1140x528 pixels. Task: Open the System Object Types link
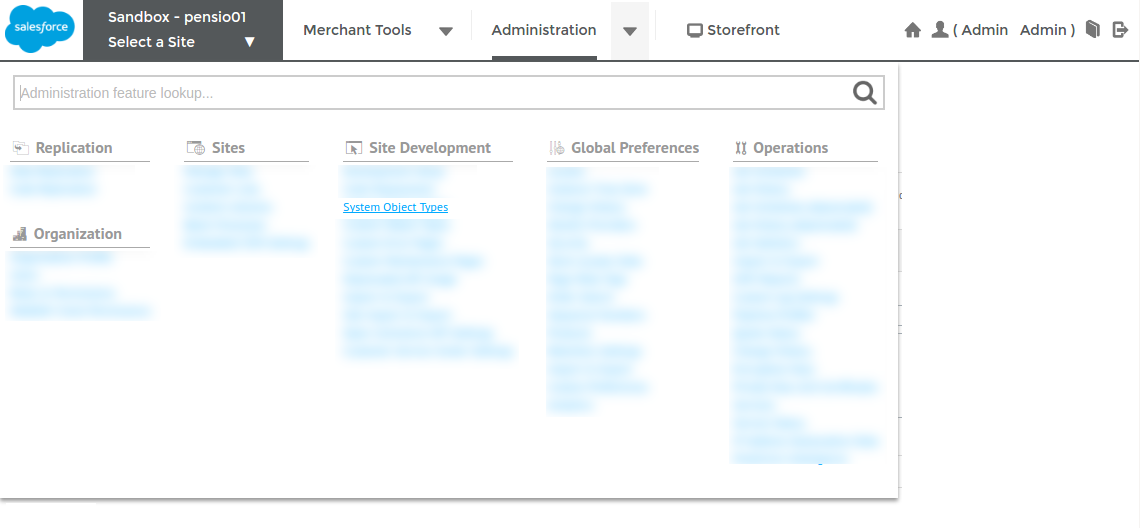click(396, 207)
